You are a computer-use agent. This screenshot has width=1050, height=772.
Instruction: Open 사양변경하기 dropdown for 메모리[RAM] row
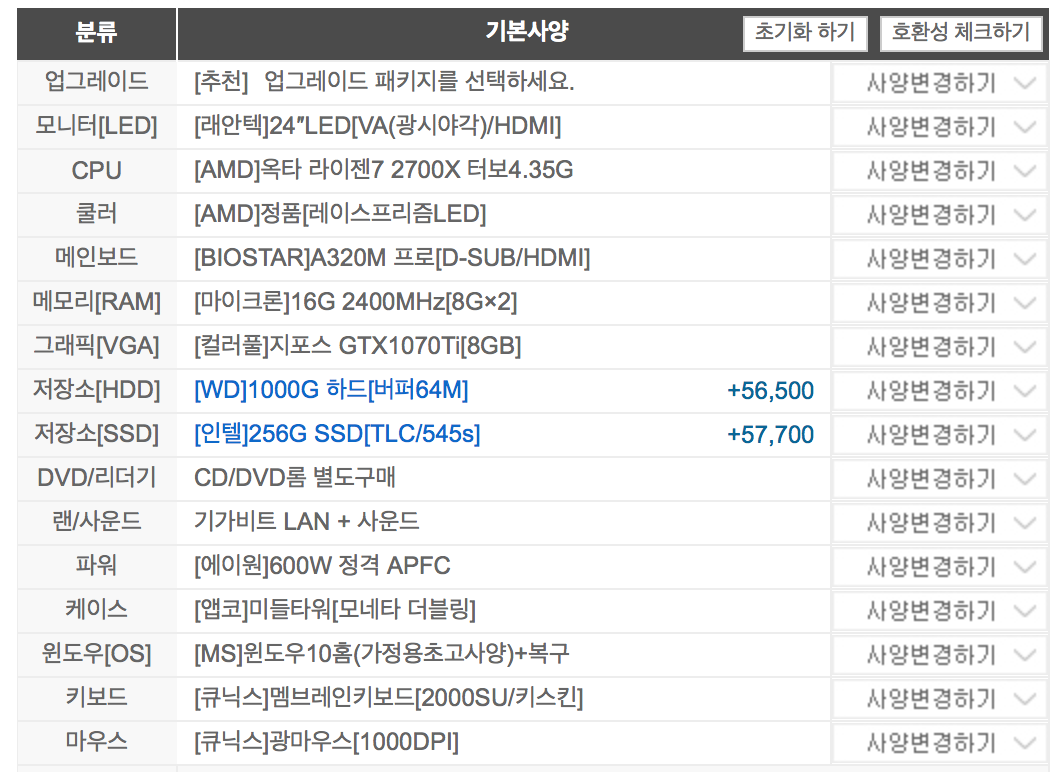pyautogui.click(x=938, y=303)
